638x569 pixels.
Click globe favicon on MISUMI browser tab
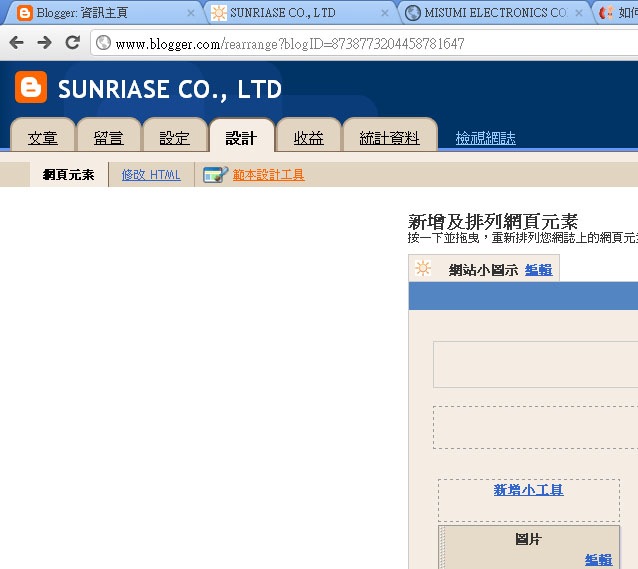[x=413, y=13]
